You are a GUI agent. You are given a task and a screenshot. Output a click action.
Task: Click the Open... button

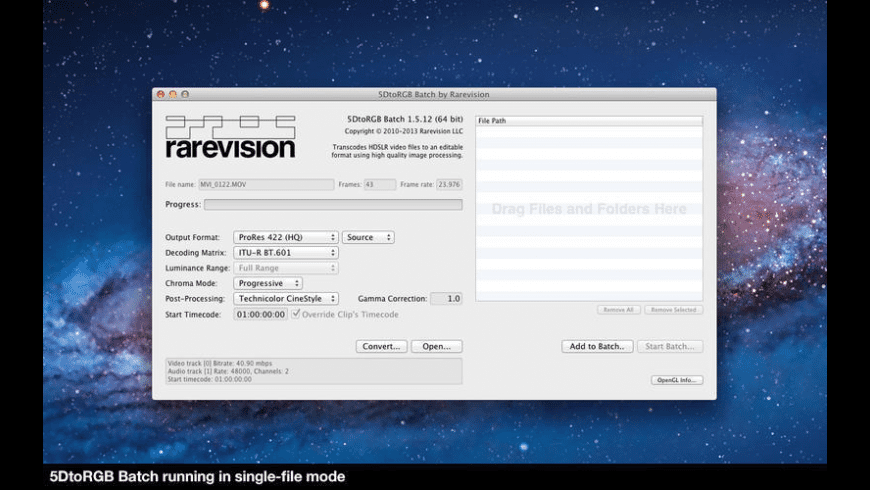pos(437,346)
